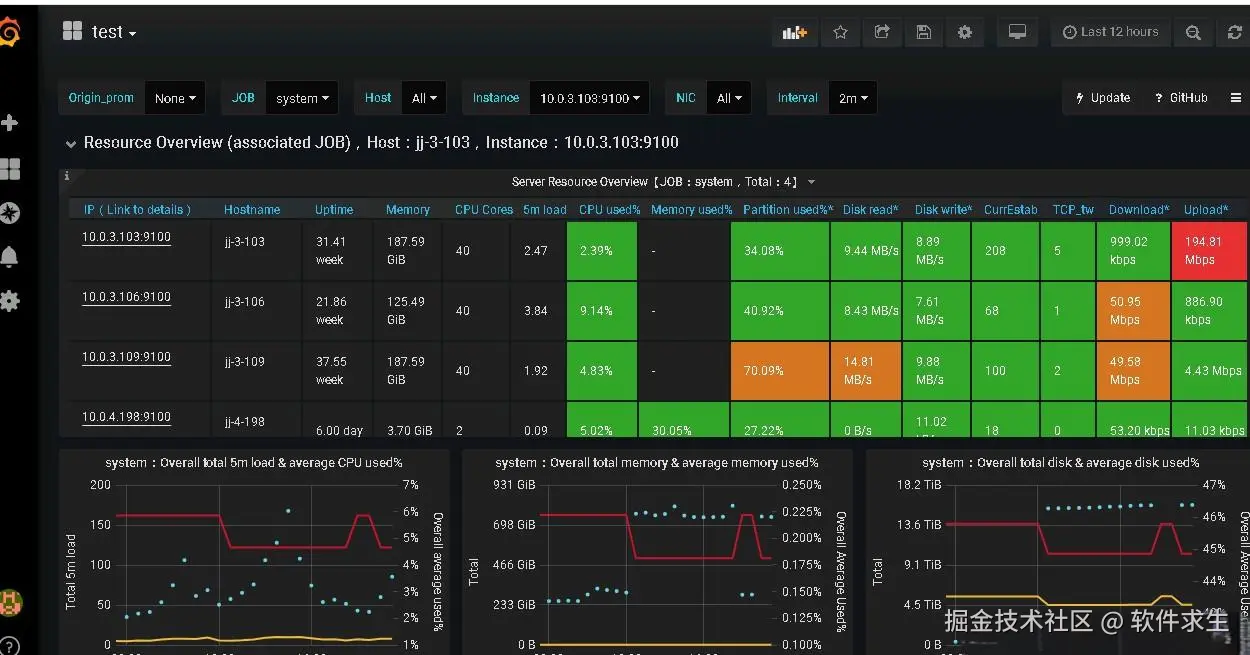The width and height of the screenshot is (1250, 655).
Task: Sort by Download* column header
Action: tap(1139, 210)
